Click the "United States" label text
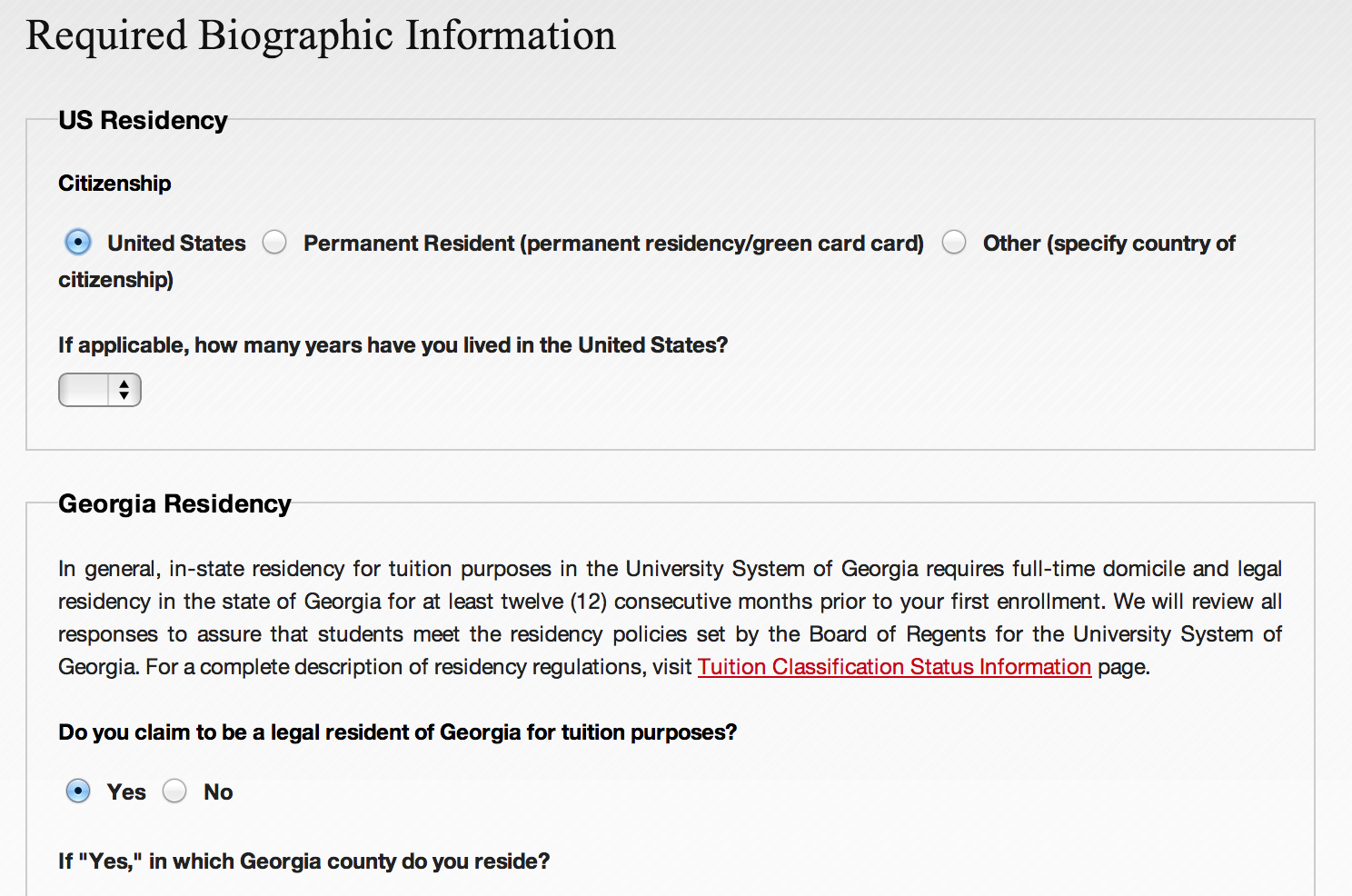Viewport: 1352px width, 896px height. 176,244
